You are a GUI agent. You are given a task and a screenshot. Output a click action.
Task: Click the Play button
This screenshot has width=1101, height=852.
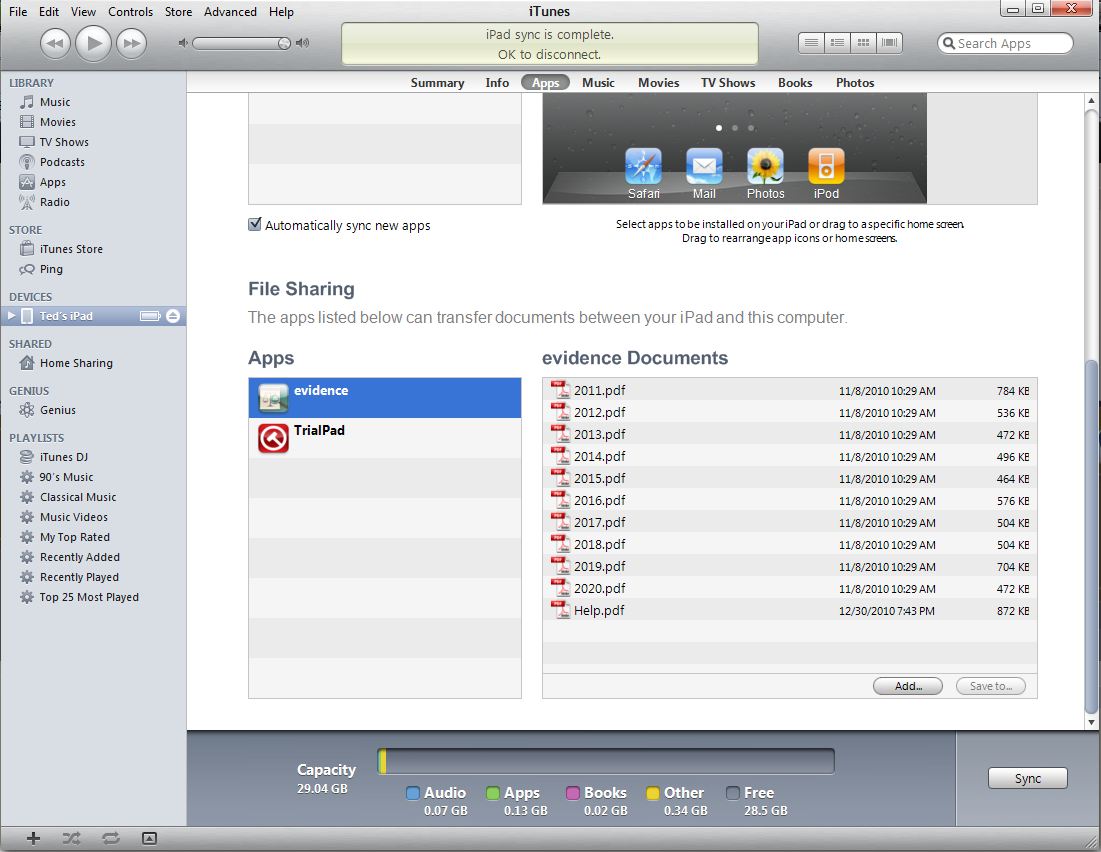[x=93, y=43]
